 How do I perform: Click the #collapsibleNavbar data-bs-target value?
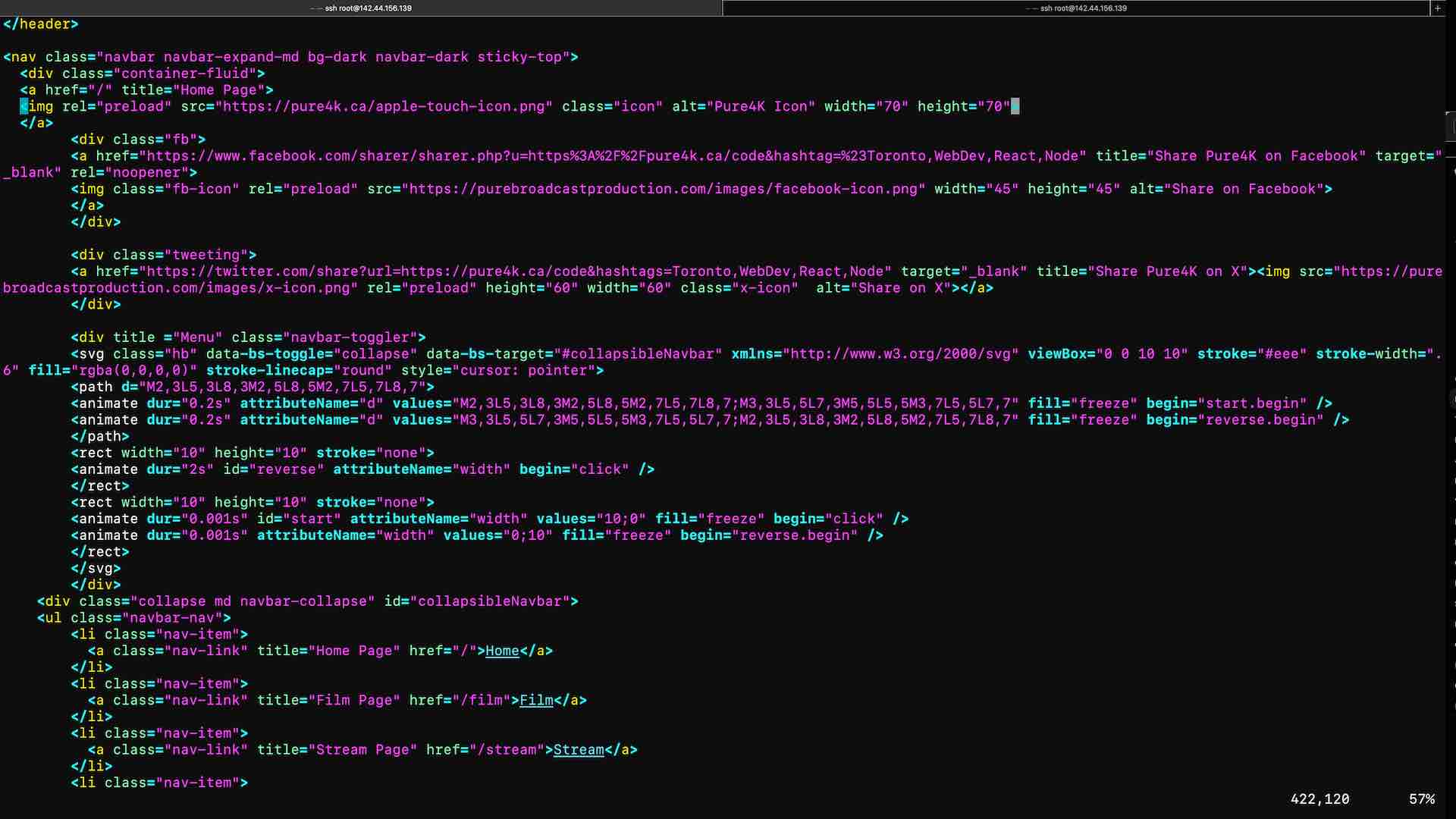[638, 354]
